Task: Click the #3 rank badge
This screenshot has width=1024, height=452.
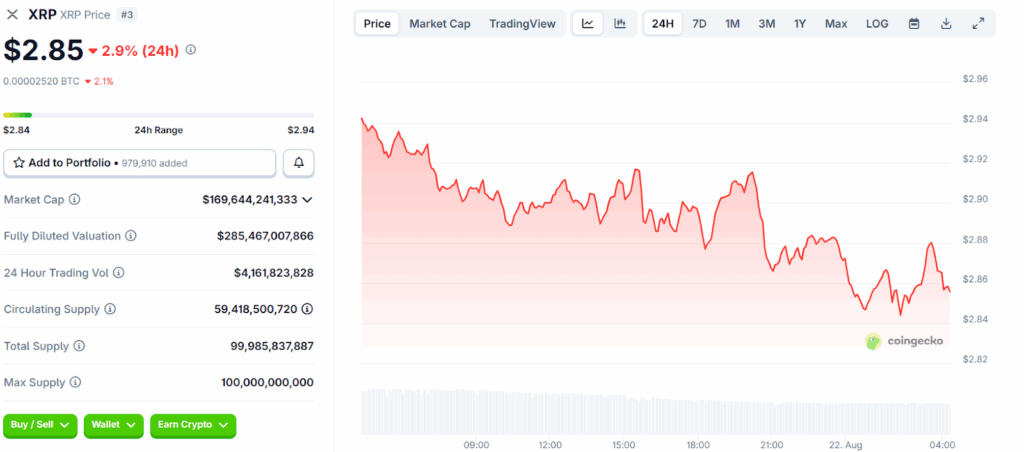Action: pyautogui.click(x=127, y=14)
